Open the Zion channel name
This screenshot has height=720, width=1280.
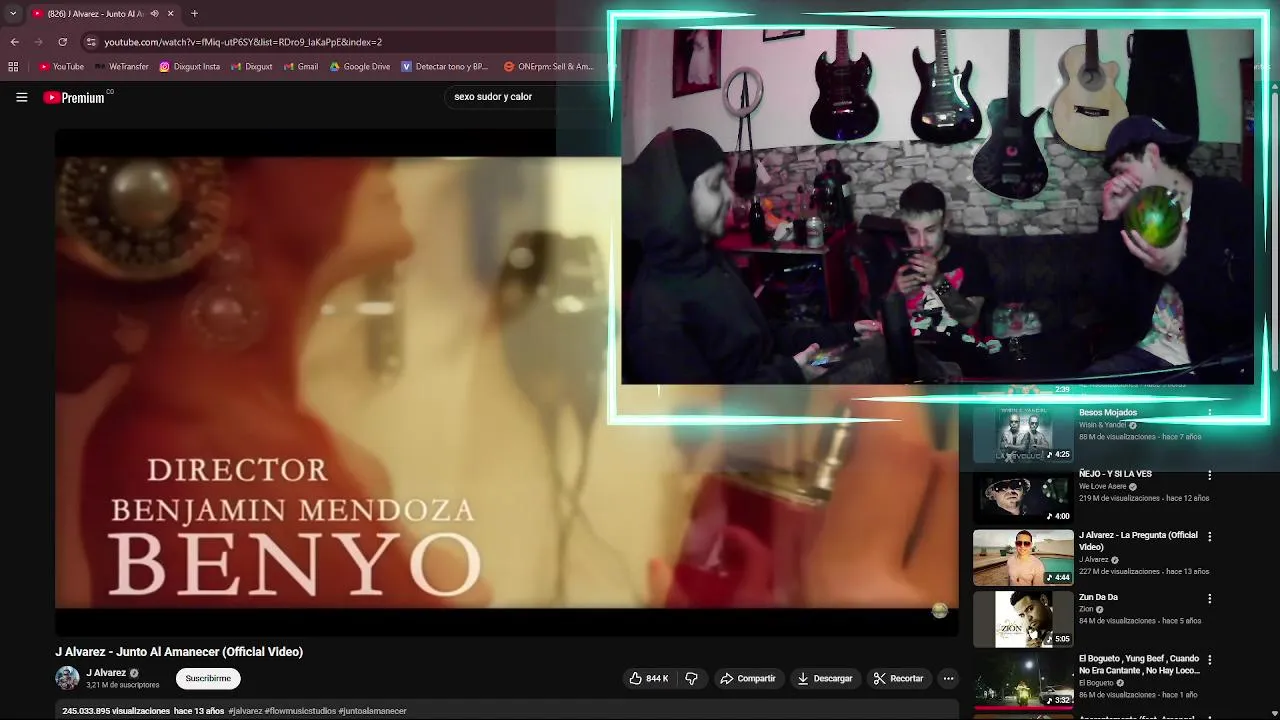click(1086, 609)
